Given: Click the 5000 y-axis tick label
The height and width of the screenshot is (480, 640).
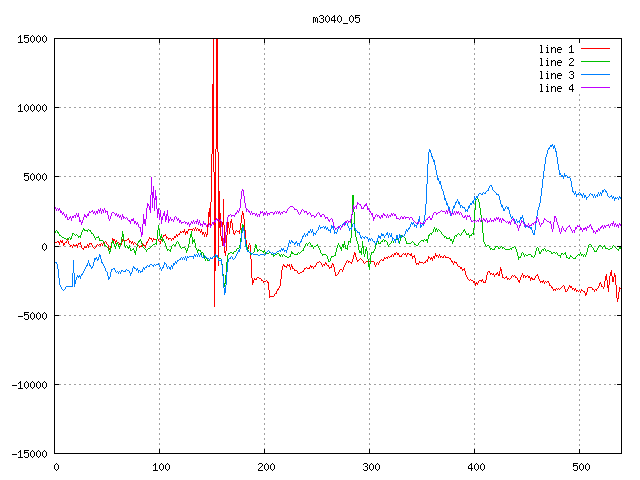Looking at the screenshot, I should pos(35,177).
